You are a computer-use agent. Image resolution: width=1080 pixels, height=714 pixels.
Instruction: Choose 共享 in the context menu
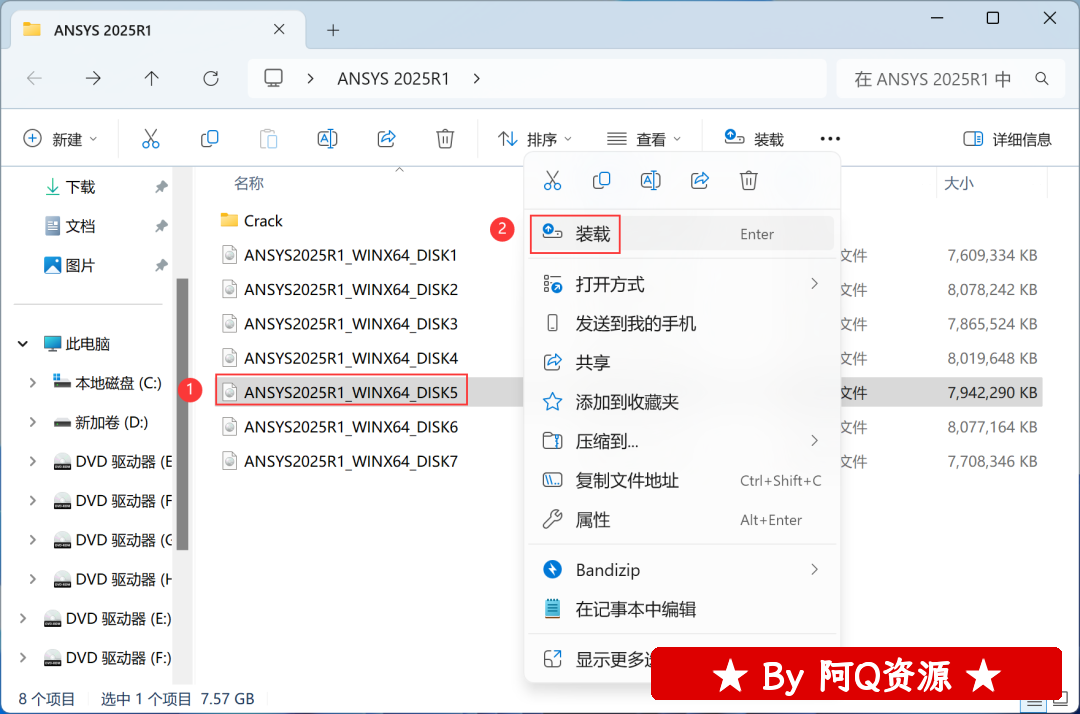click(682, 362)
